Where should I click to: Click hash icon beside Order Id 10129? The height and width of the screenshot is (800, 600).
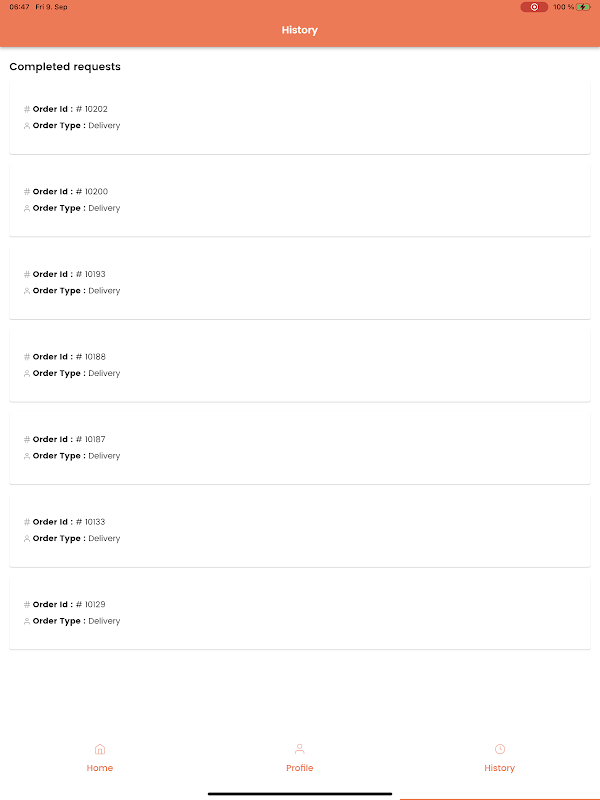pyautogui.click(x=27, y=604)
